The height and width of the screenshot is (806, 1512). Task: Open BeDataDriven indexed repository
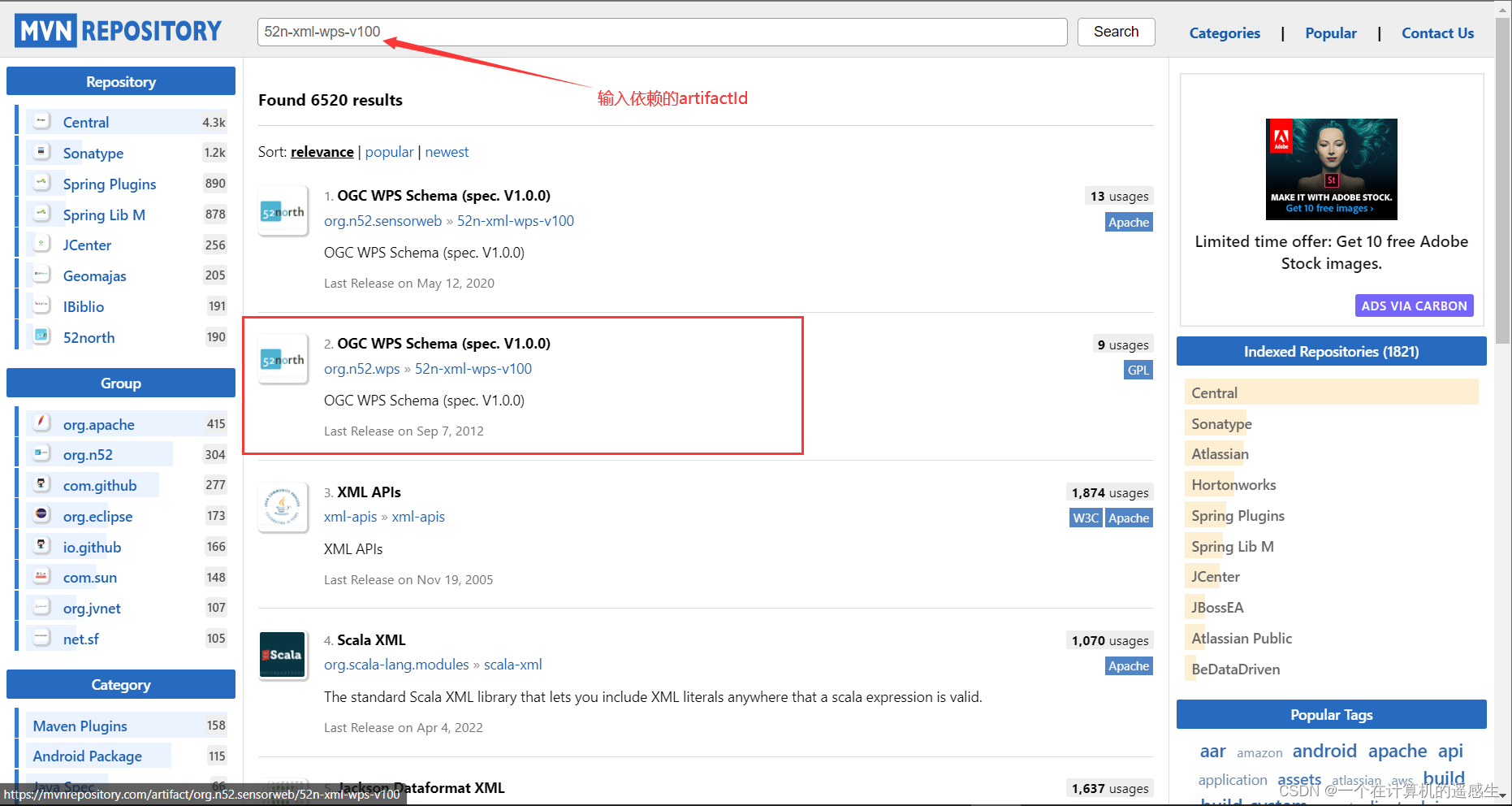(x=1235, y=669)
